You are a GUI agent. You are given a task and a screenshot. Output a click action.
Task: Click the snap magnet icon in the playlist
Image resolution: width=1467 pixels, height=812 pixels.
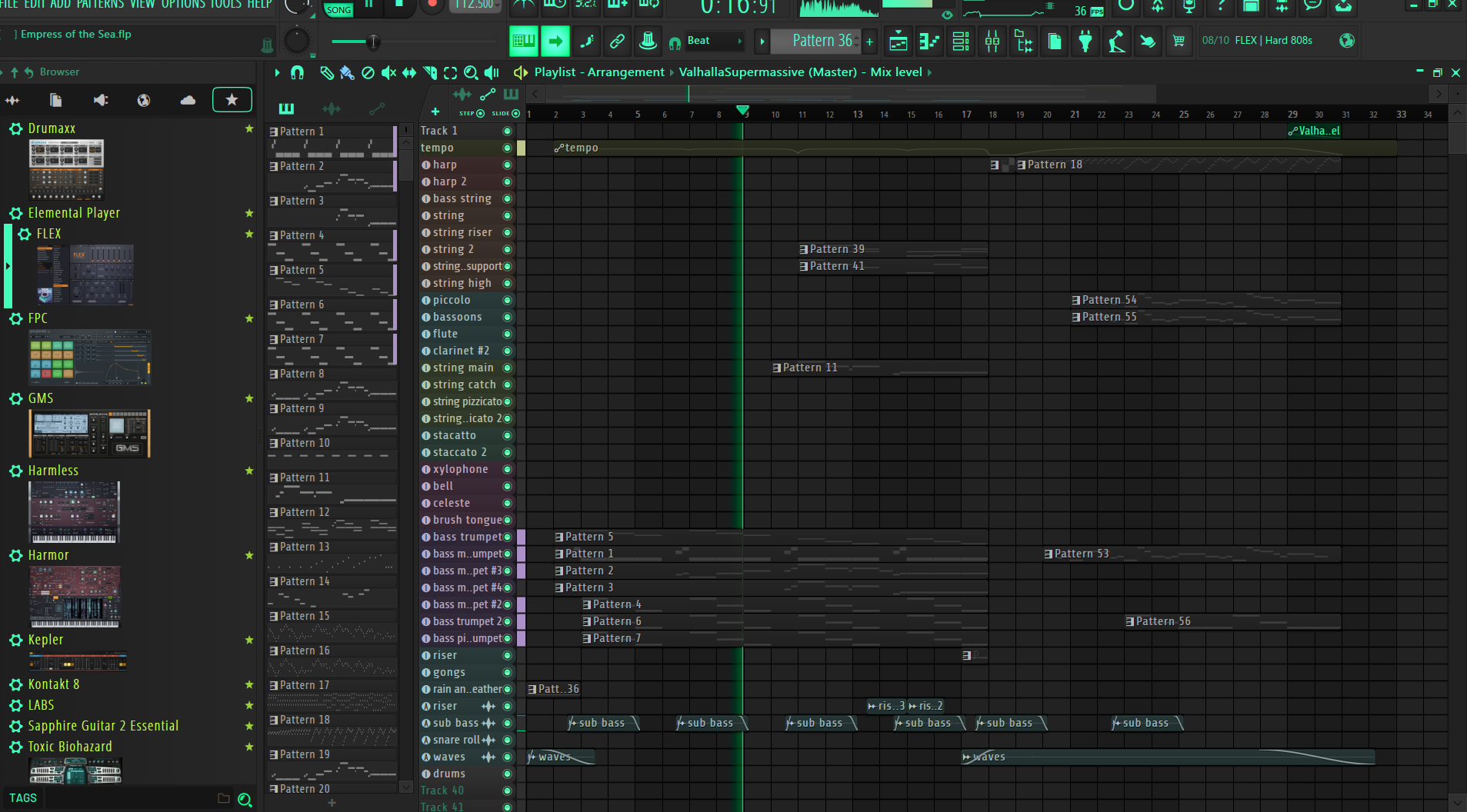tap(297, 73)
